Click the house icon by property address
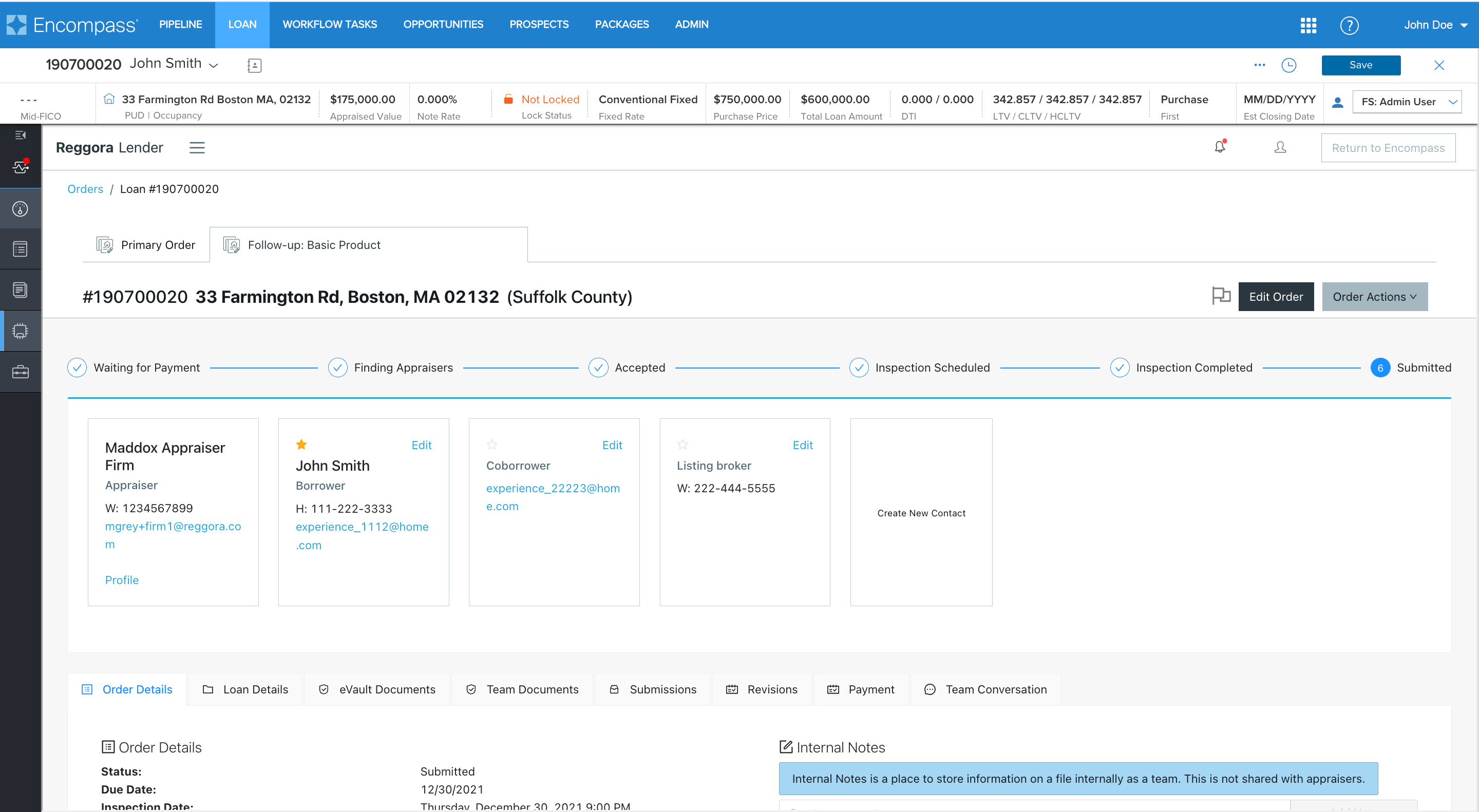 point(108,99)
